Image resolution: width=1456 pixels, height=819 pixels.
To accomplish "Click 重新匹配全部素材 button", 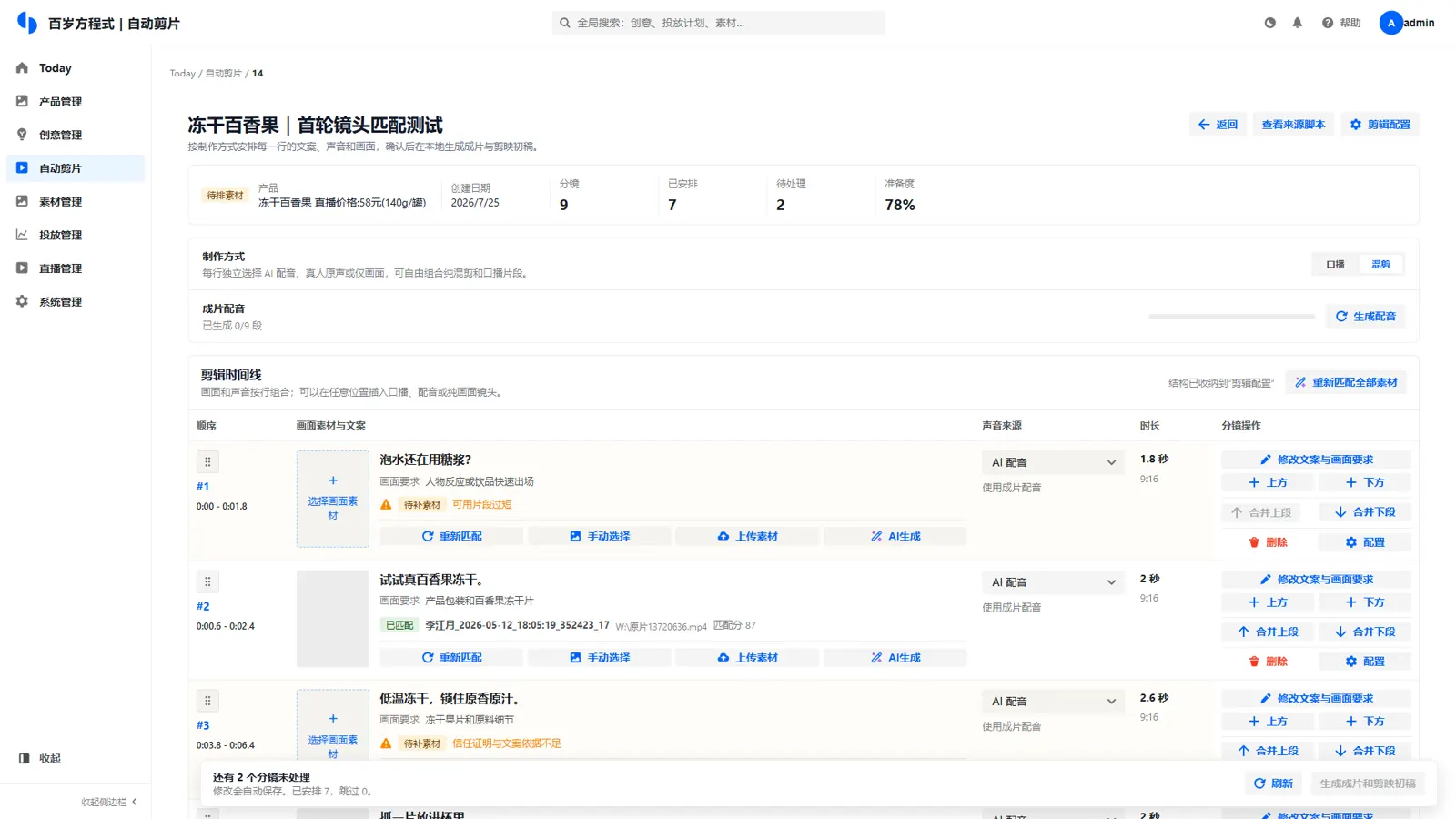I will [1346, 383].
